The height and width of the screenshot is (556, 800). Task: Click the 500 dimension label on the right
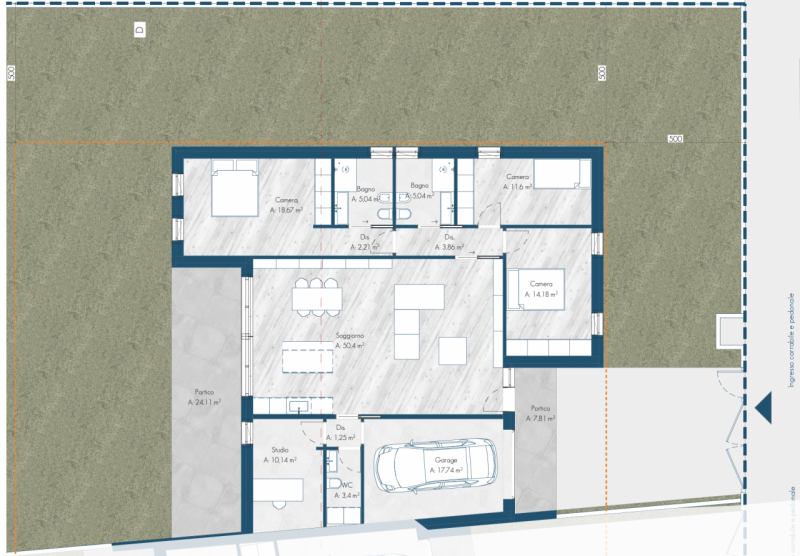(x=675, y=139)
